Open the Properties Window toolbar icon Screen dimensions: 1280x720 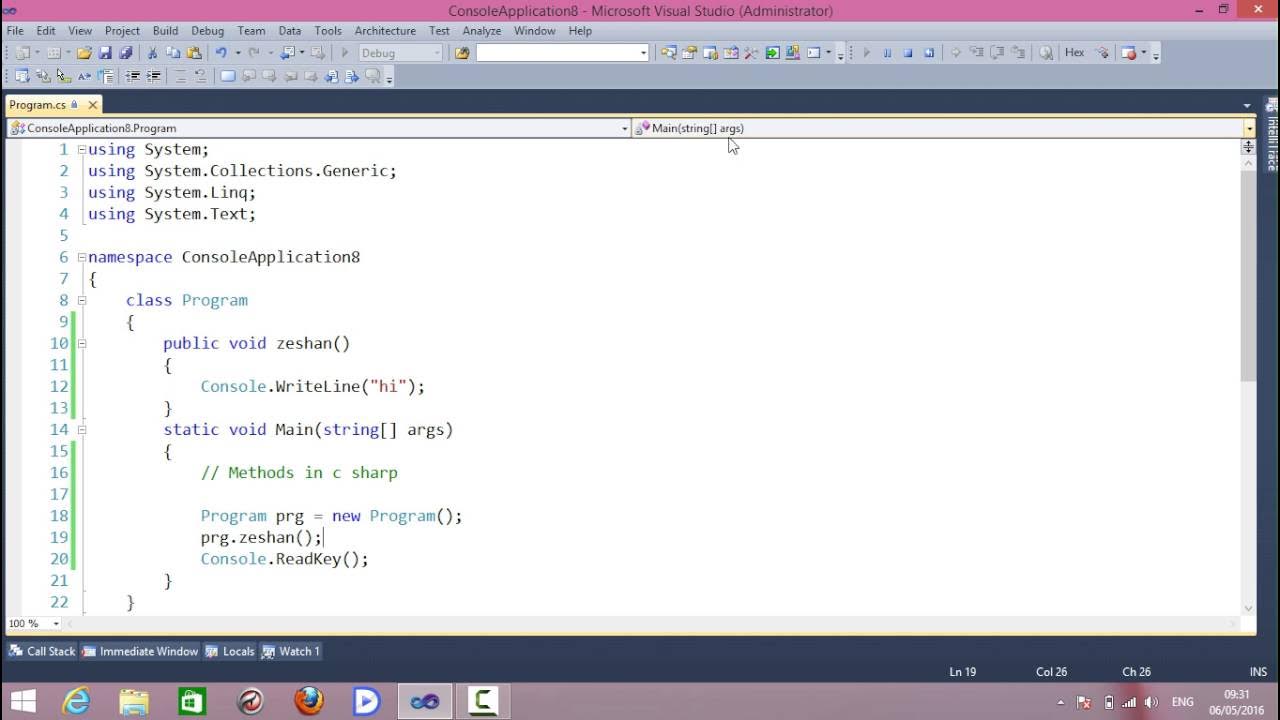(689, 53)
